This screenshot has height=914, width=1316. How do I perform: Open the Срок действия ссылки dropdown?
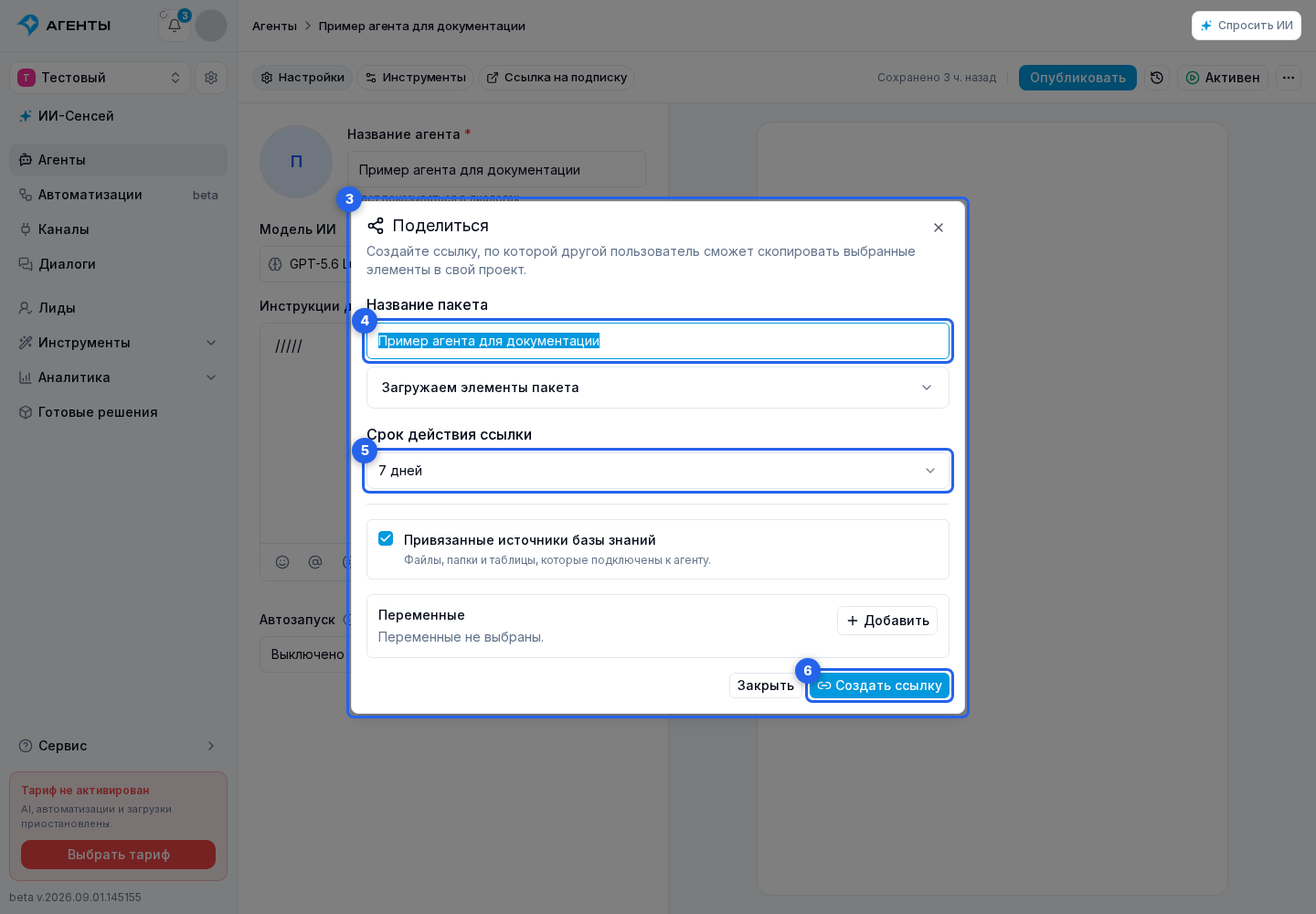[658, 471]
